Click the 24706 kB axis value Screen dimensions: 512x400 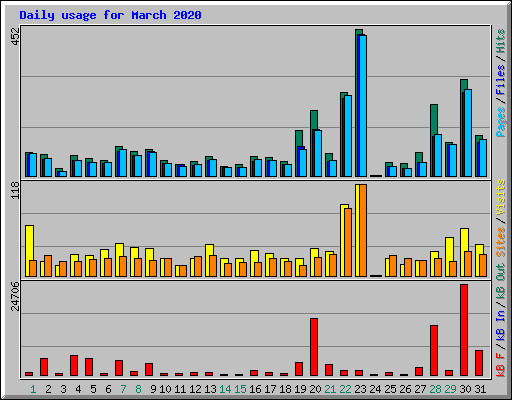(x=15, y=297)
